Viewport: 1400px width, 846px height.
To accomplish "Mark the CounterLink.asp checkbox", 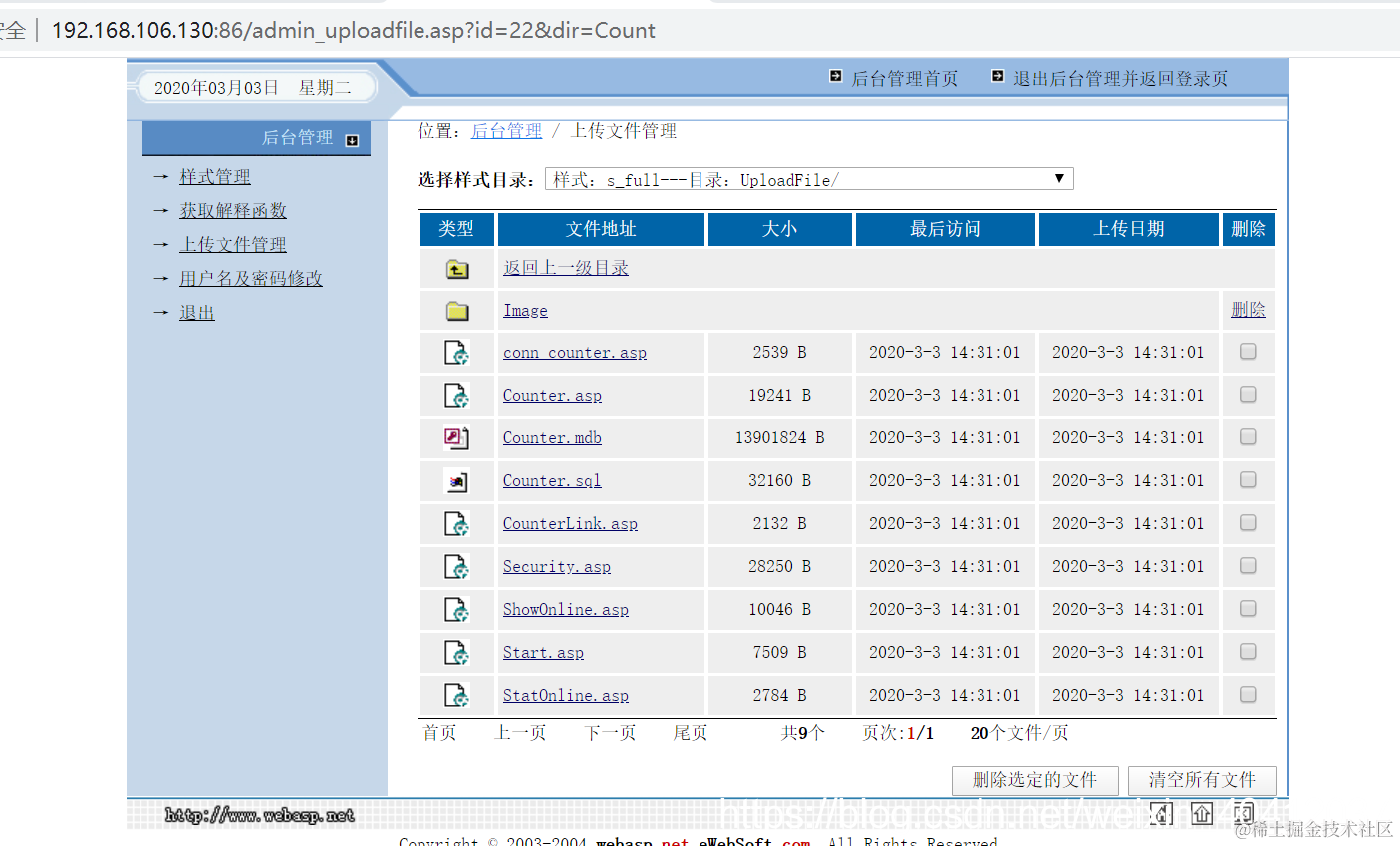I will tap(1248, 523).
